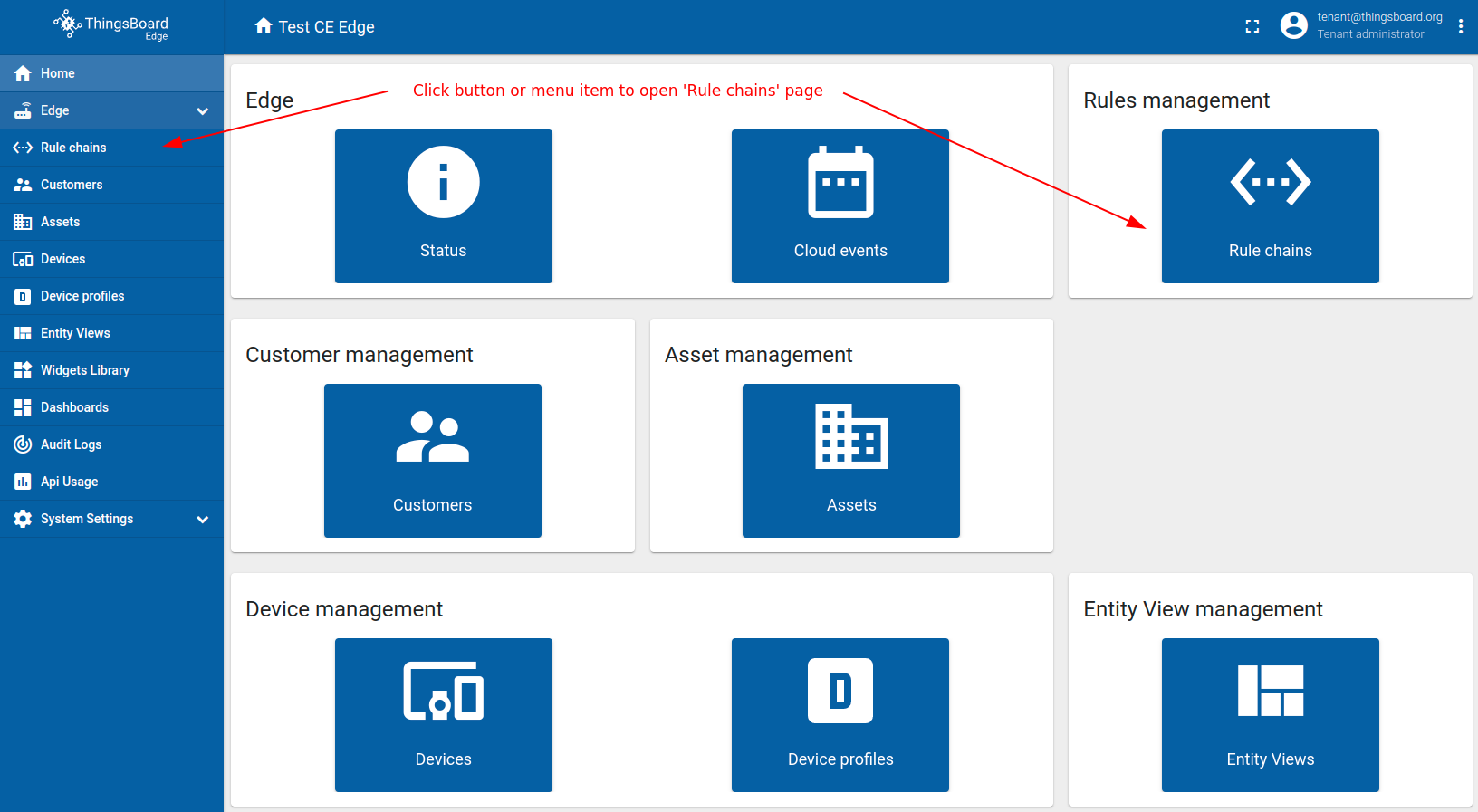
Task: Select Rule chains in the sidebar menu
Action: 111,148
